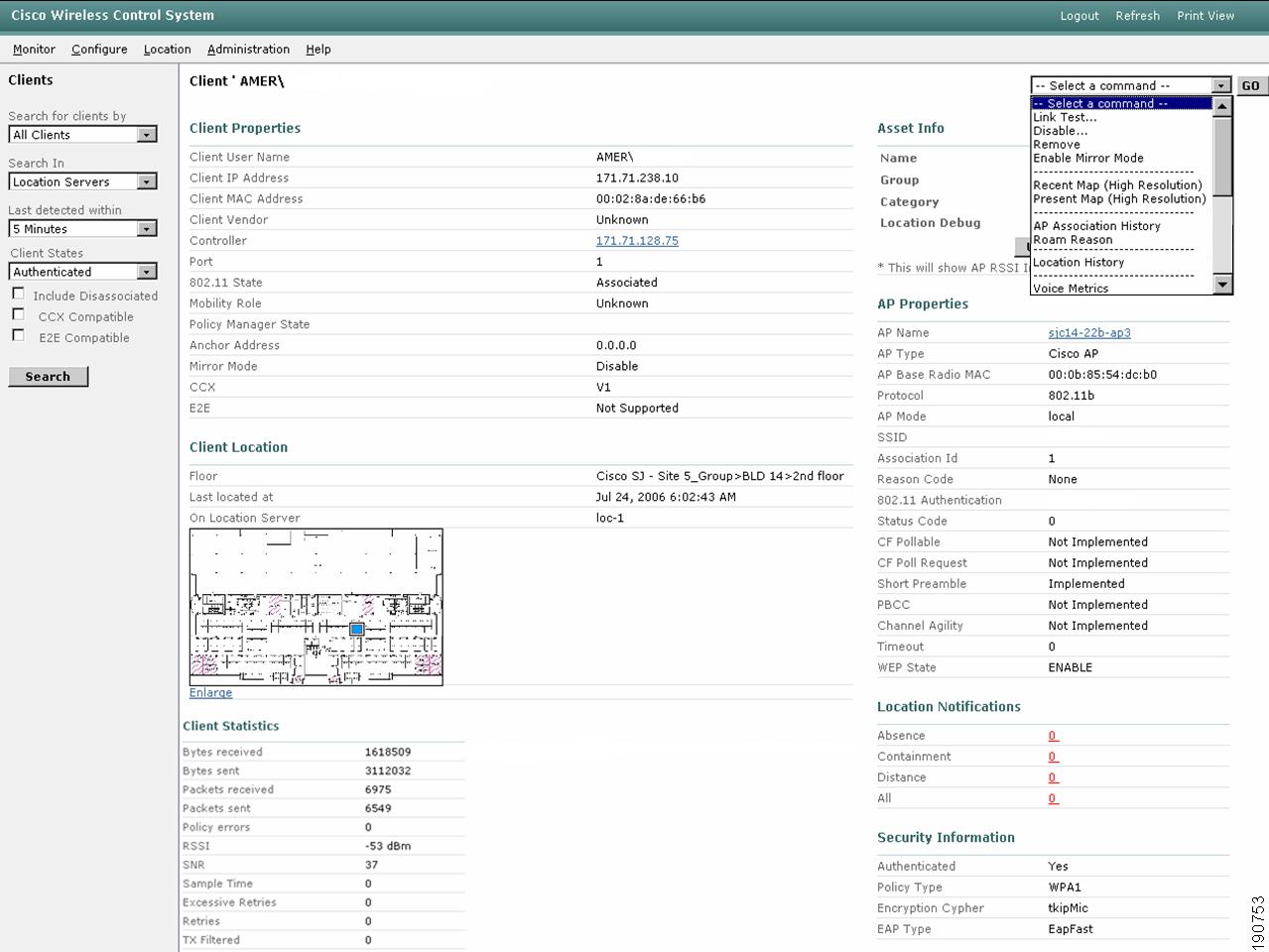Click the Search button
This screenshot has width=1269, height=952.
tap(48, 377)
